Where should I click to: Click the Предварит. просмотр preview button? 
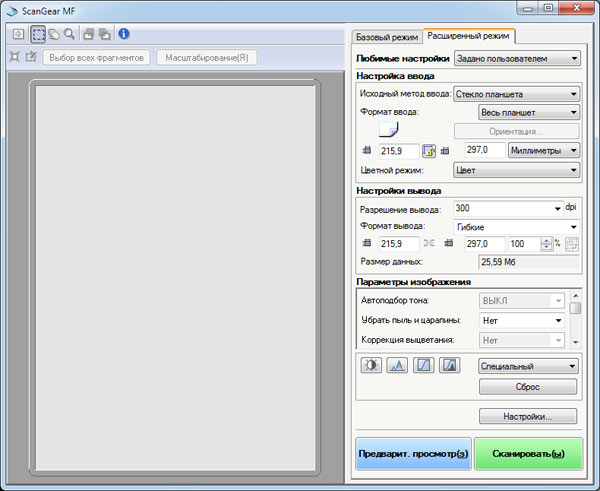413,454
